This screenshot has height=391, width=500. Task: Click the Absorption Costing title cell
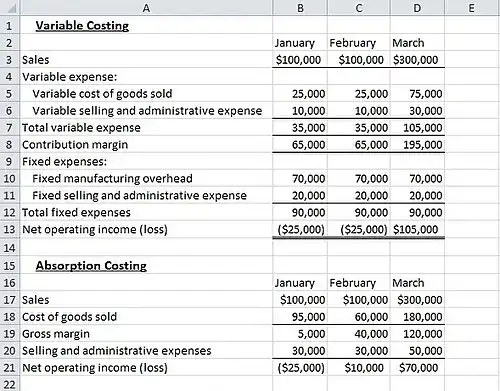click(146, 265)
